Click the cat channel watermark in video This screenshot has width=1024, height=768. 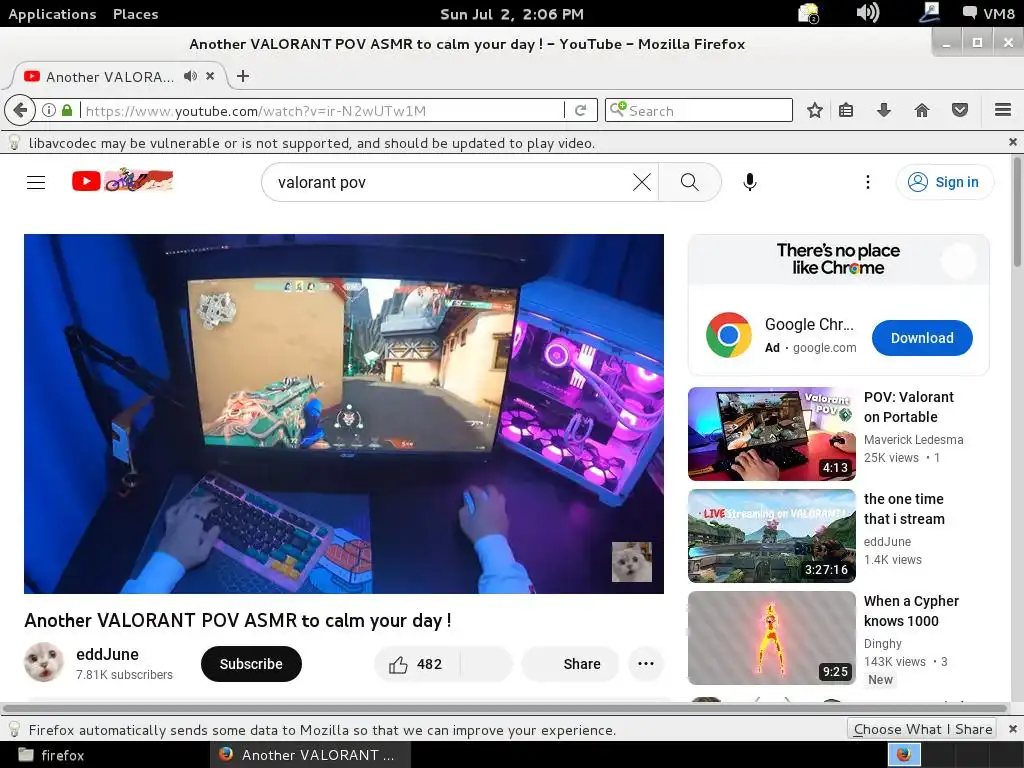tap(632, 562)
